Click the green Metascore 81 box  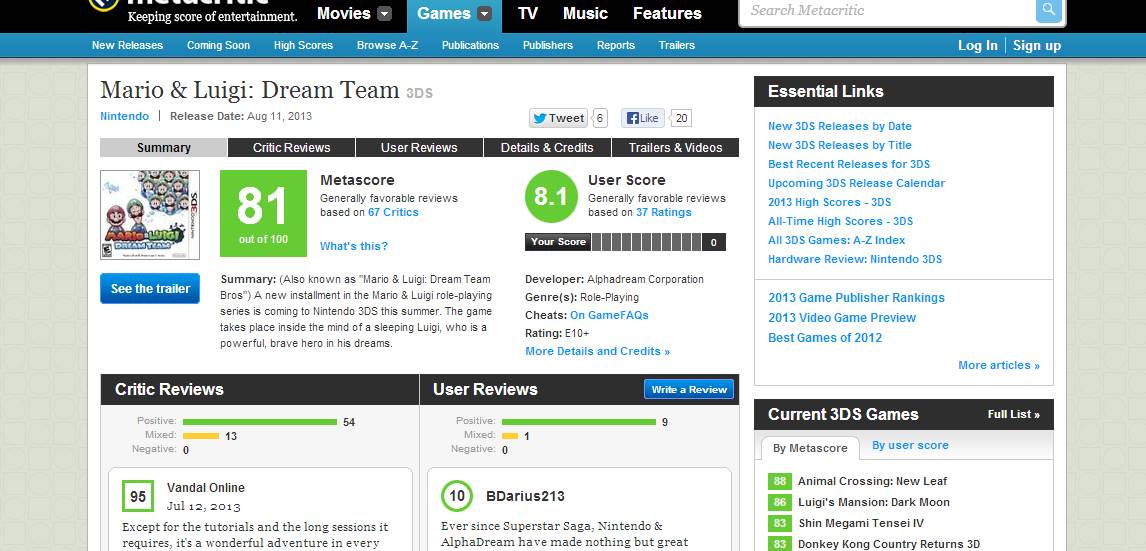(263, 213)
